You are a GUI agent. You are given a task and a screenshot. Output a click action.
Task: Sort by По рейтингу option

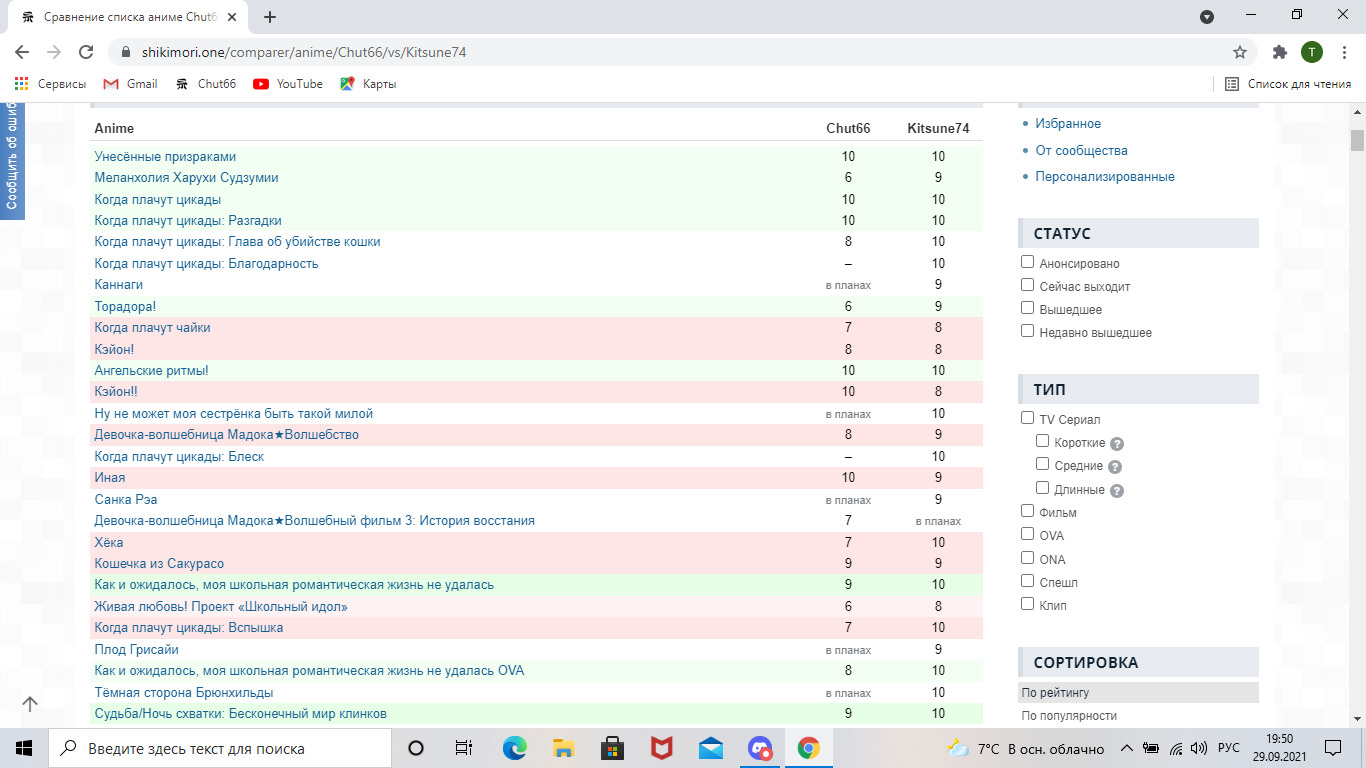tap(1055, 692)
